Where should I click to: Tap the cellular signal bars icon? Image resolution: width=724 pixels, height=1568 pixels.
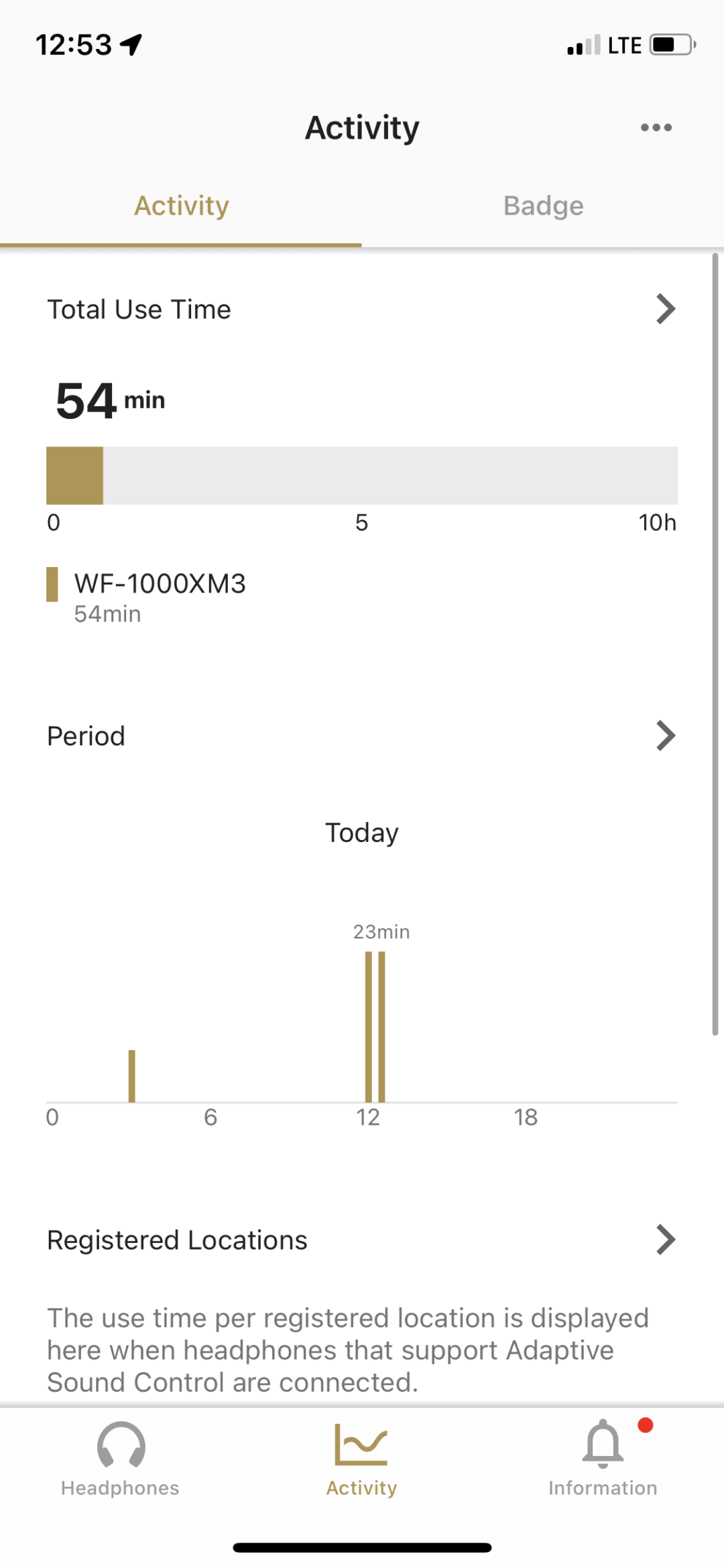[583, 46]
